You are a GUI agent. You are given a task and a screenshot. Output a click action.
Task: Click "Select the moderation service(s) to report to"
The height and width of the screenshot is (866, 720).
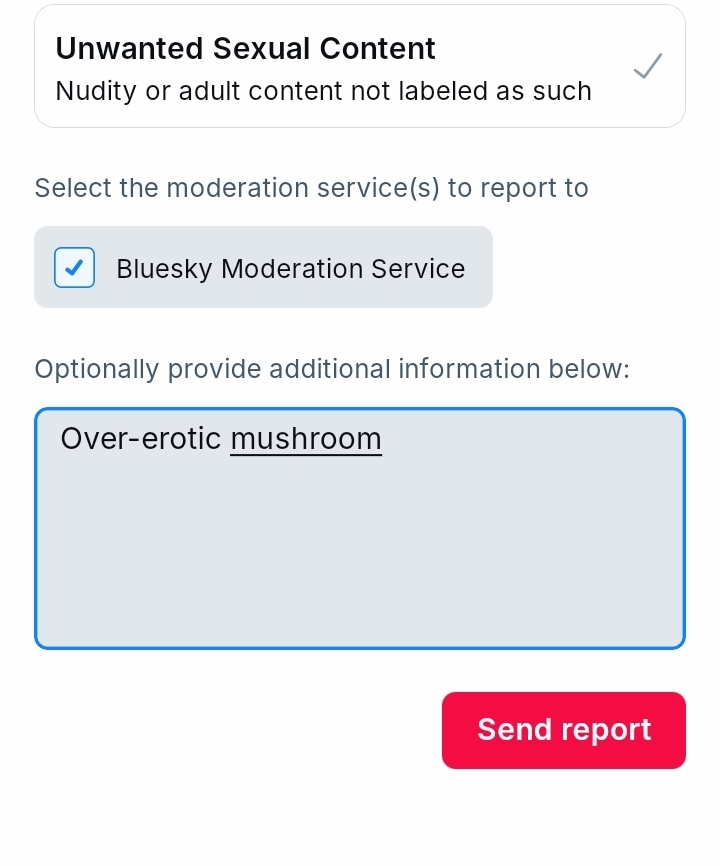point(311,188)
